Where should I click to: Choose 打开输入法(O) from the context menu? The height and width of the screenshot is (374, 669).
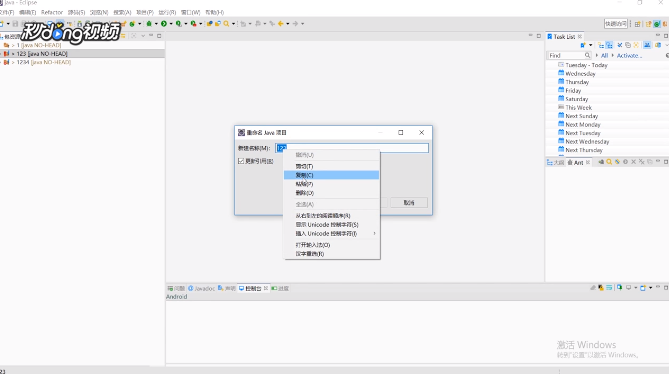(x=332, y=245)
